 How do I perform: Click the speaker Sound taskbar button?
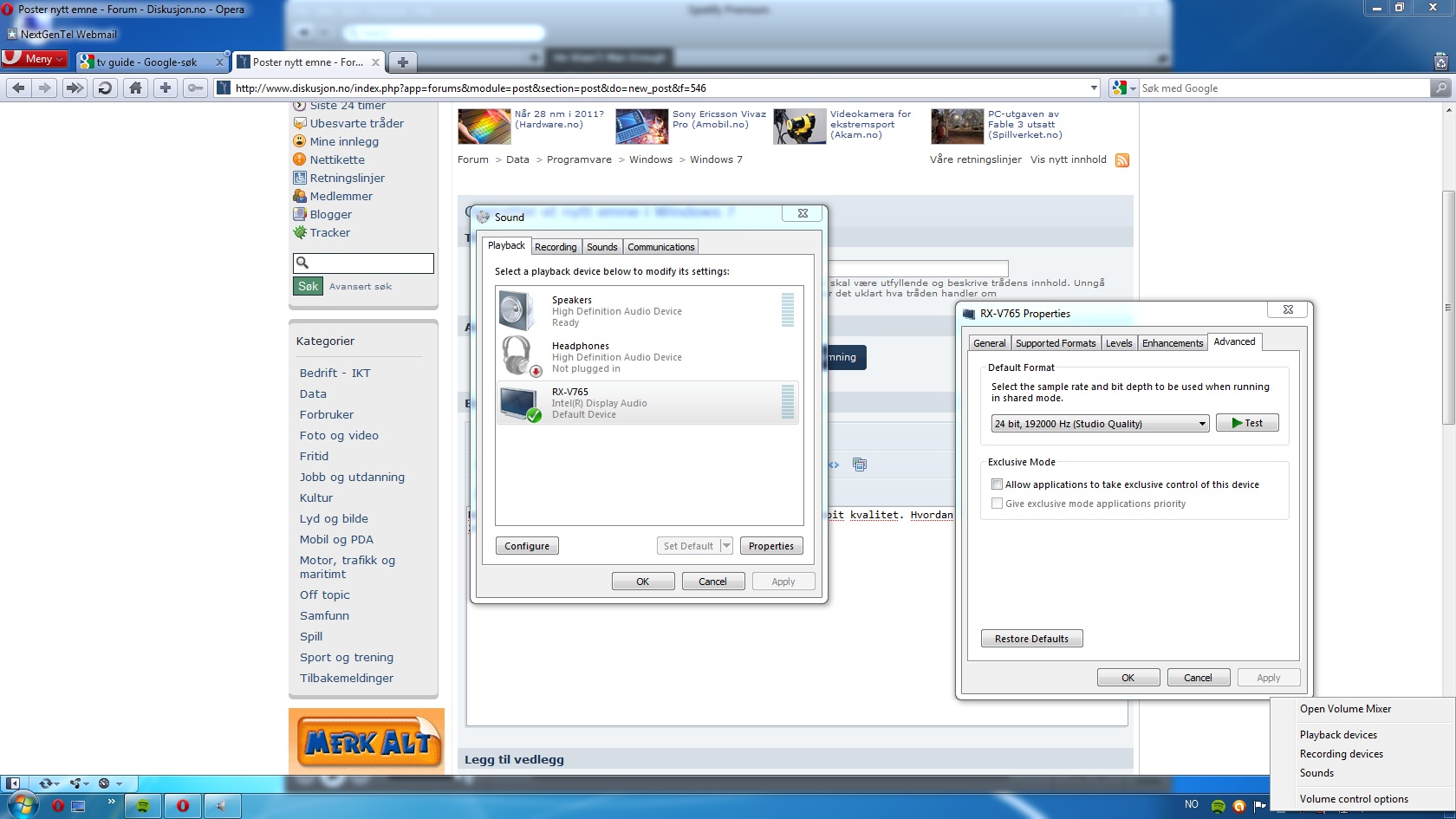pyautogui.click(x=222, y=806)
